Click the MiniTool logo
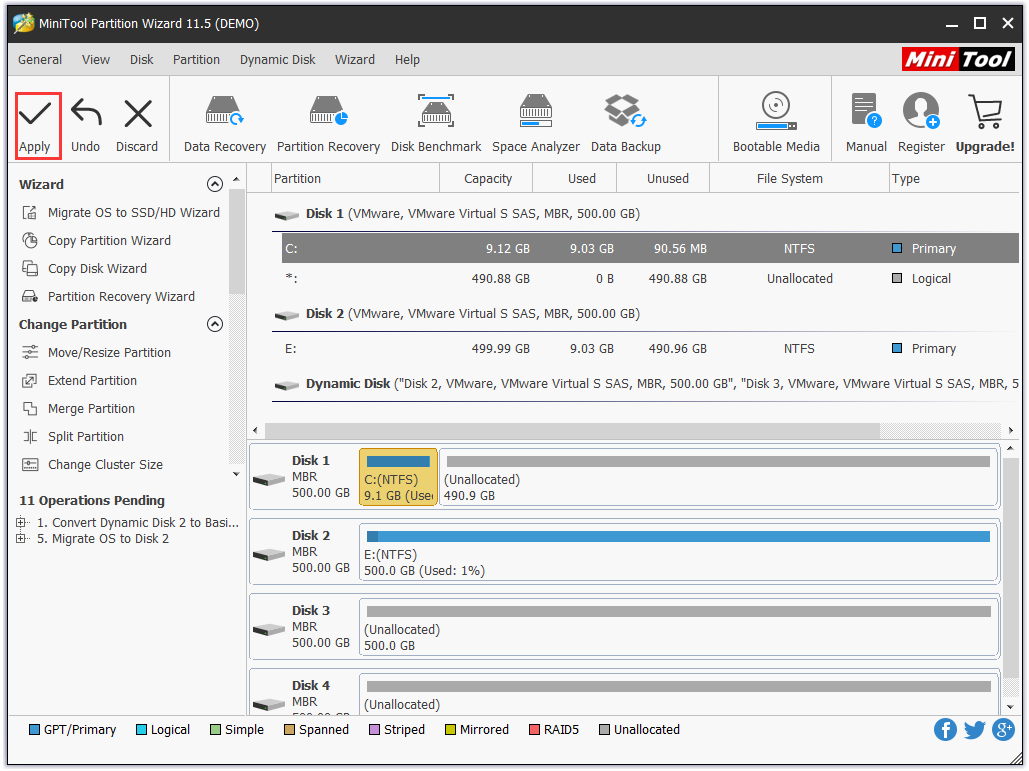Viewport: 1029px width, 771px height. coord(958,60)
